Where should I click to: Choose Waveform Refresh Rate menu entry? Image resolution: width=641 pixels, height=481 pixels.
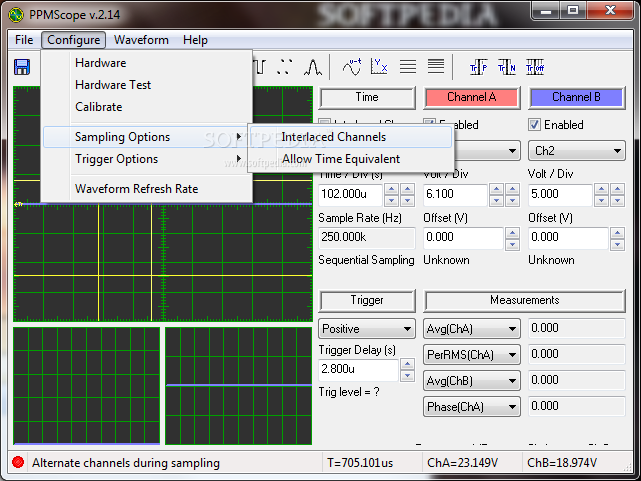[x=145, y=189]
